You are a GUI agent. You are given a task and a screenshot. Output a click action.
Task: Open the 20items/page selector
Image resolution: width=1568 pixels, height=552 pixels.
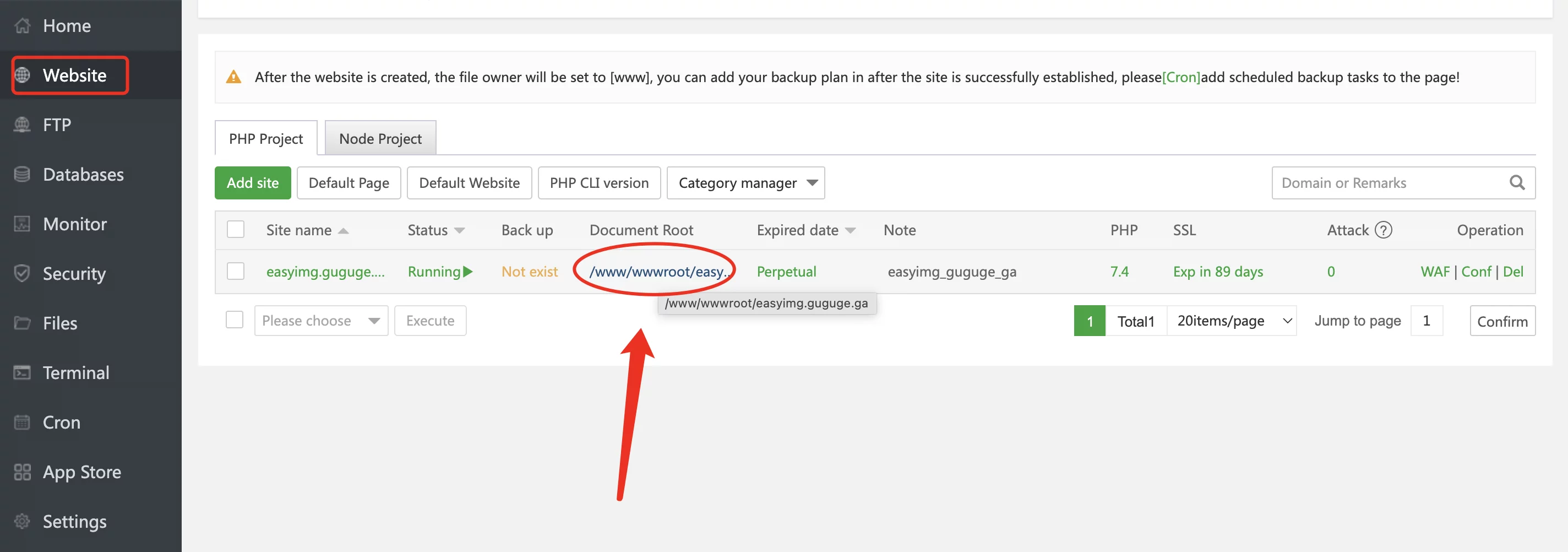(x=1232, y=321)
